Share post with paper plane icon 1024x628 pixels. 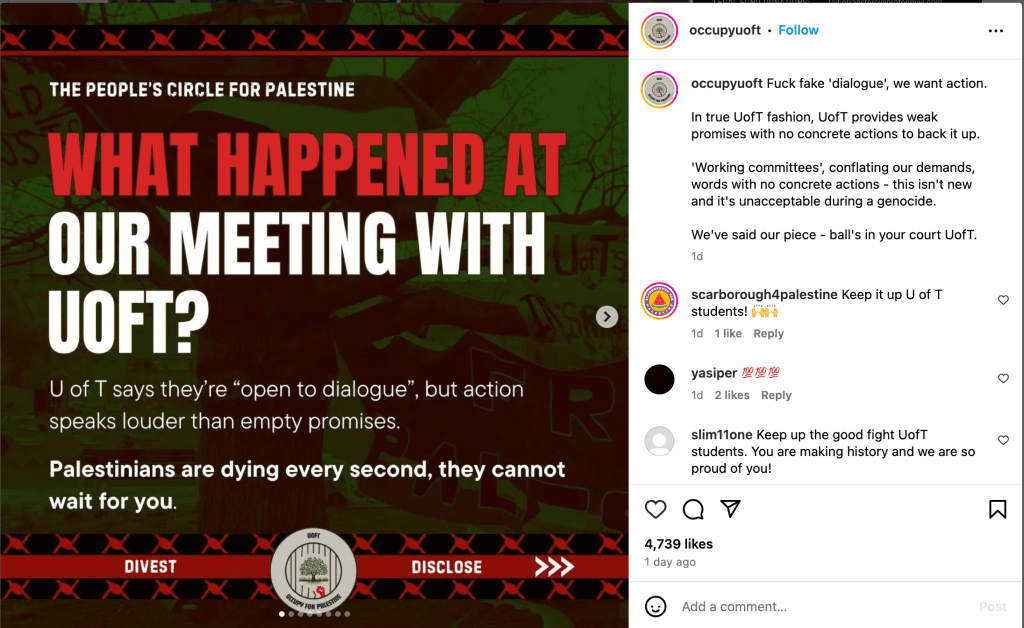pos(730,509)
